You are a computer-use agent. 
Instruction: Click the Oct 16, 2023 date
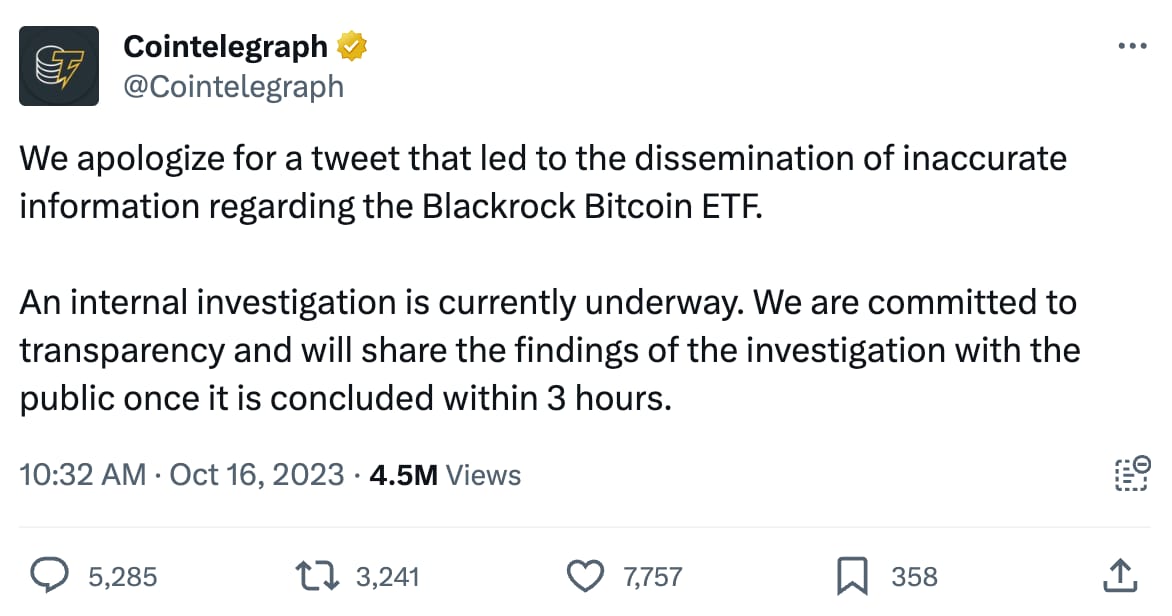click(x=256, y=475)
